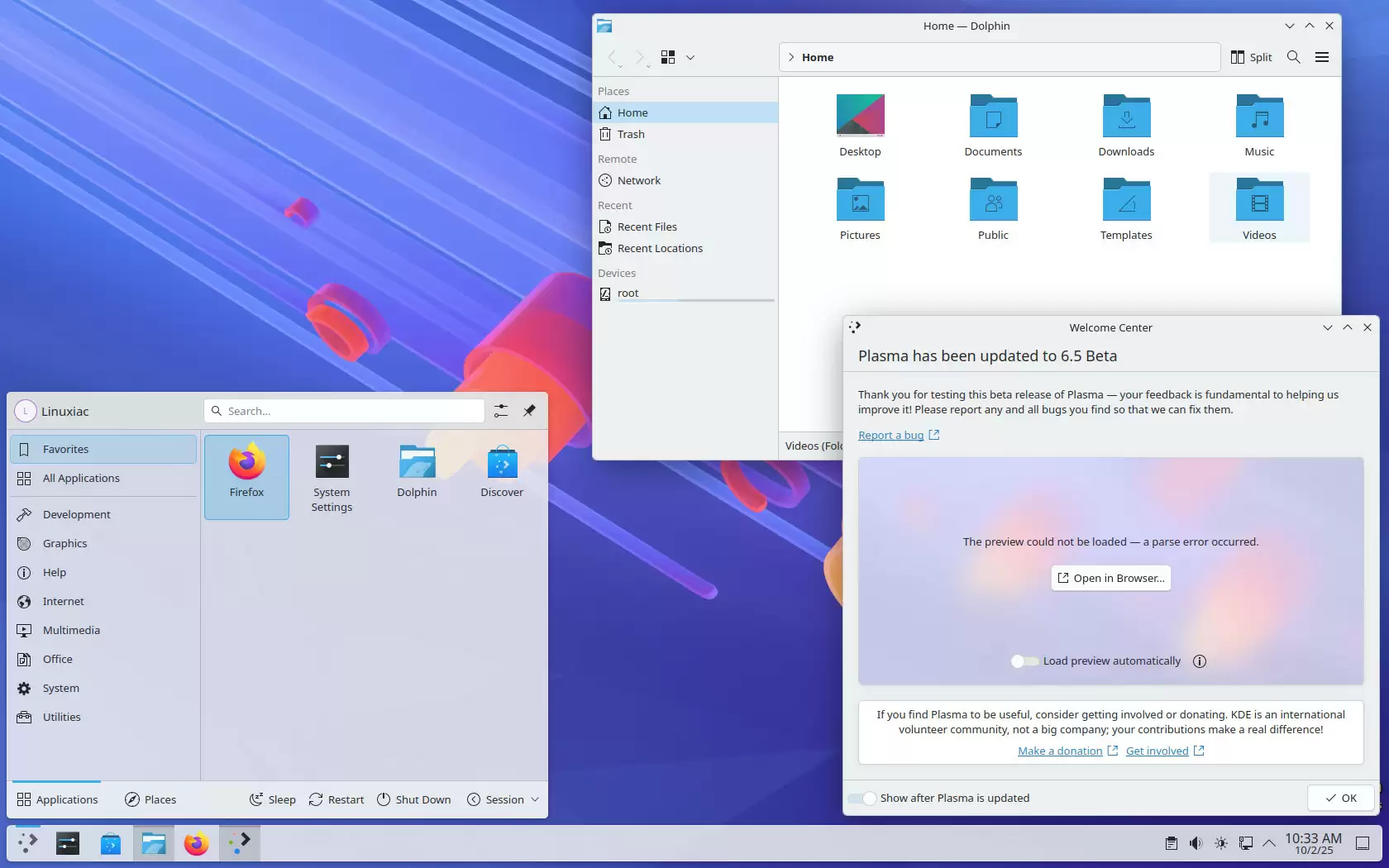Screen dimensions: 1389x868
Task: Switch to the Places tab
Action: click(150, 799)
